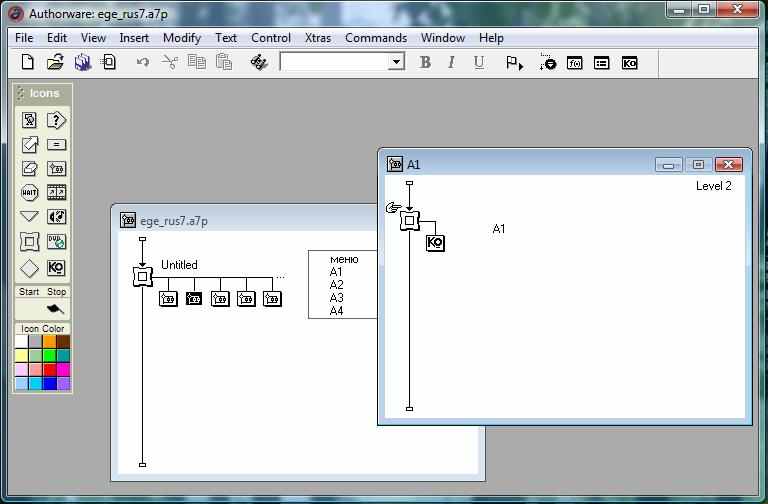Click the New file toolbar icon

coord(28,62)
